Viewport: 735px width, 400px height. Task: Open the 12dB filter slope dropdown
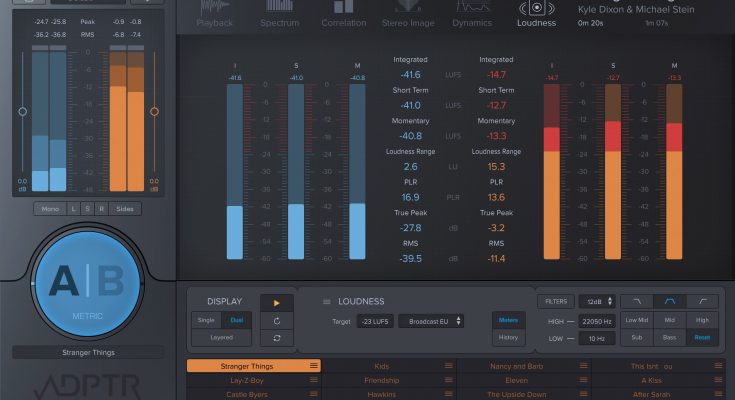click(595, 301)
